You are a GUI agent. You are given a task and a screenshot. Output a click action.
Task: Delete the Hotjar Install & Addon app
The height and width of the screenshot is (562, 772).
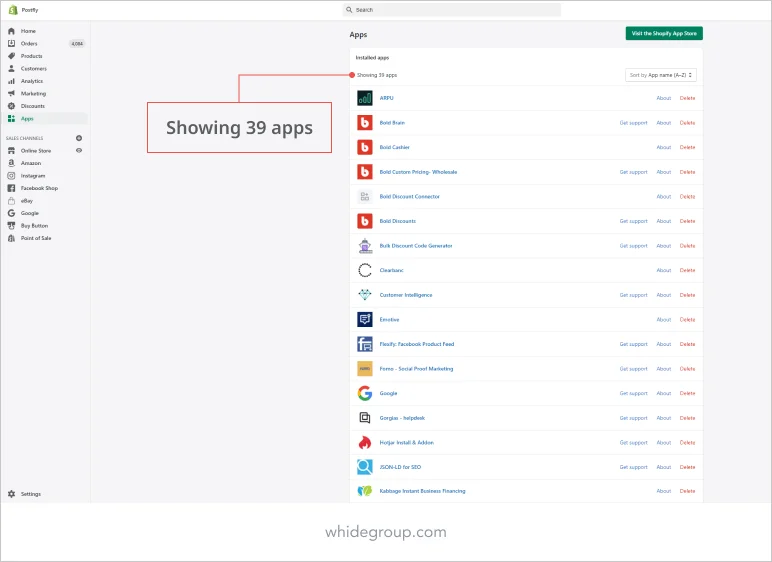[687, 443]
